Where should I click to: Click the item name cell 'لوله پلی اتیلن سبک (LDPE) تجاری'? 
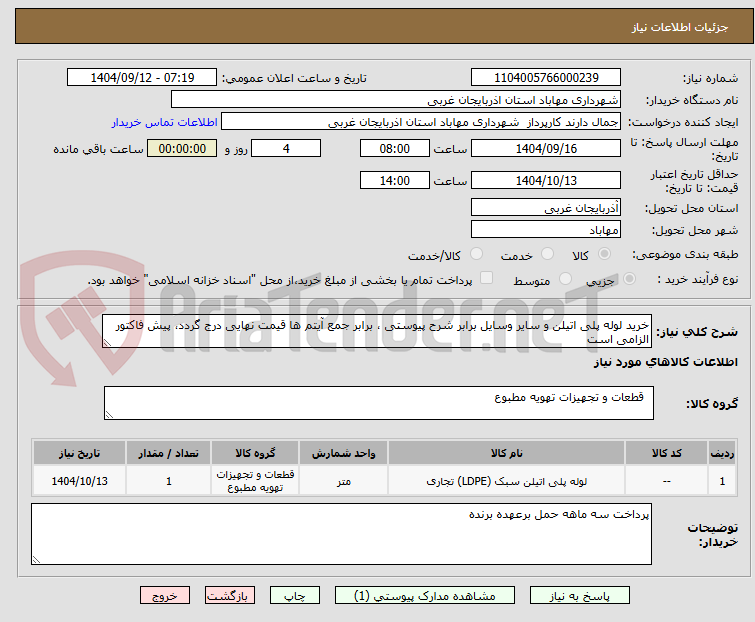pos(507,481)
